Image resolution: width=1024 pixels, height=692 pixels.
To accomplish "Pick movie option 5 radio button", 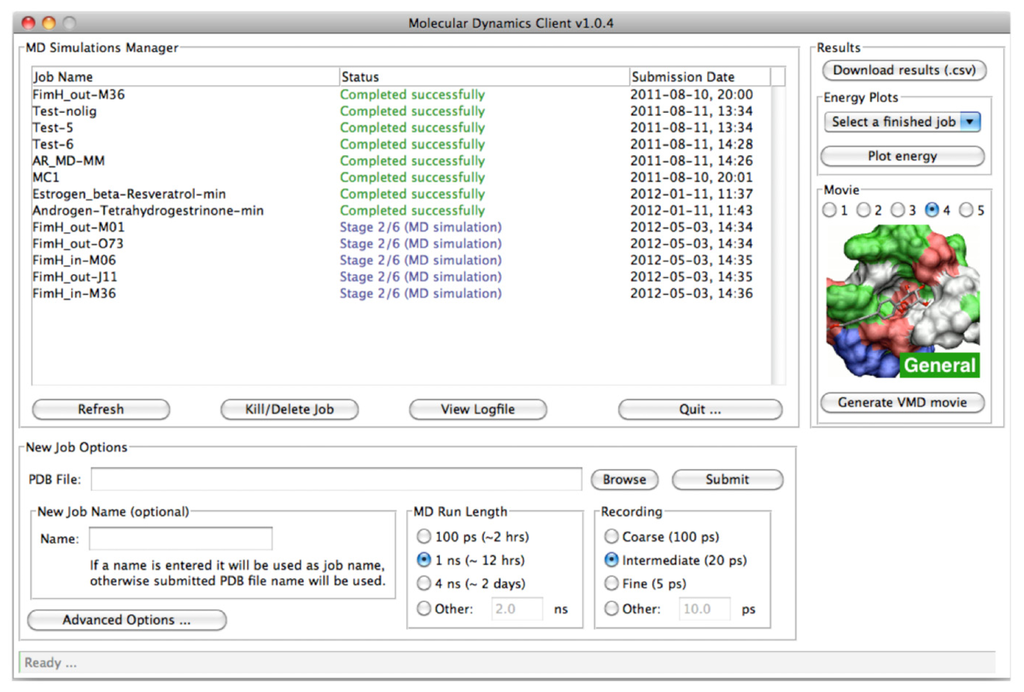I will [x=967, y=210].
